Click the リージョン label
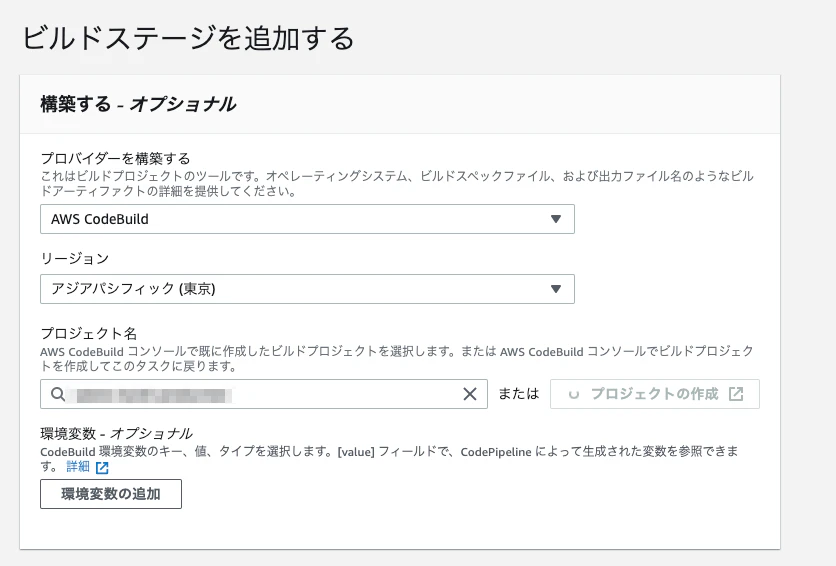 [75, 258]
